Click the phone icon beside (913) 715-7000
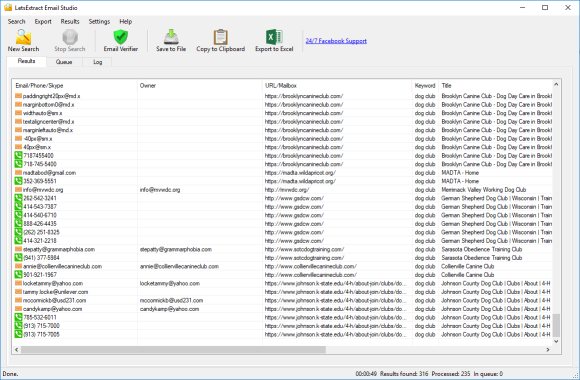 18,326
